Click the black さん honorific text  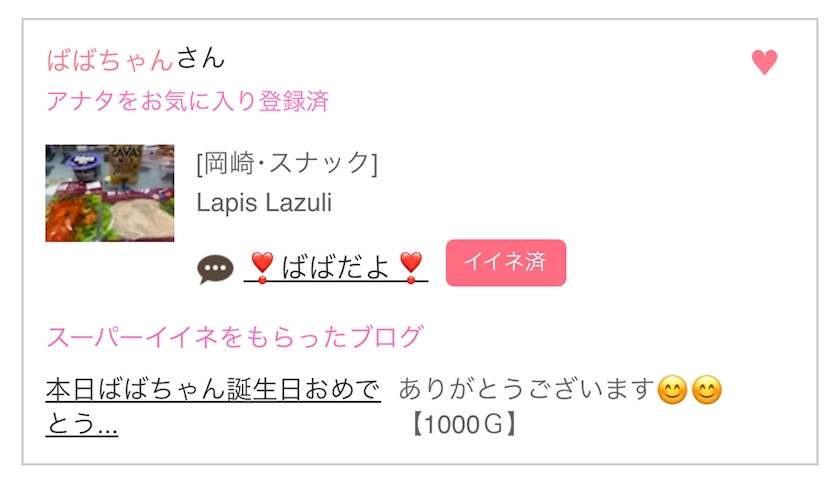[x=201, y=59]
